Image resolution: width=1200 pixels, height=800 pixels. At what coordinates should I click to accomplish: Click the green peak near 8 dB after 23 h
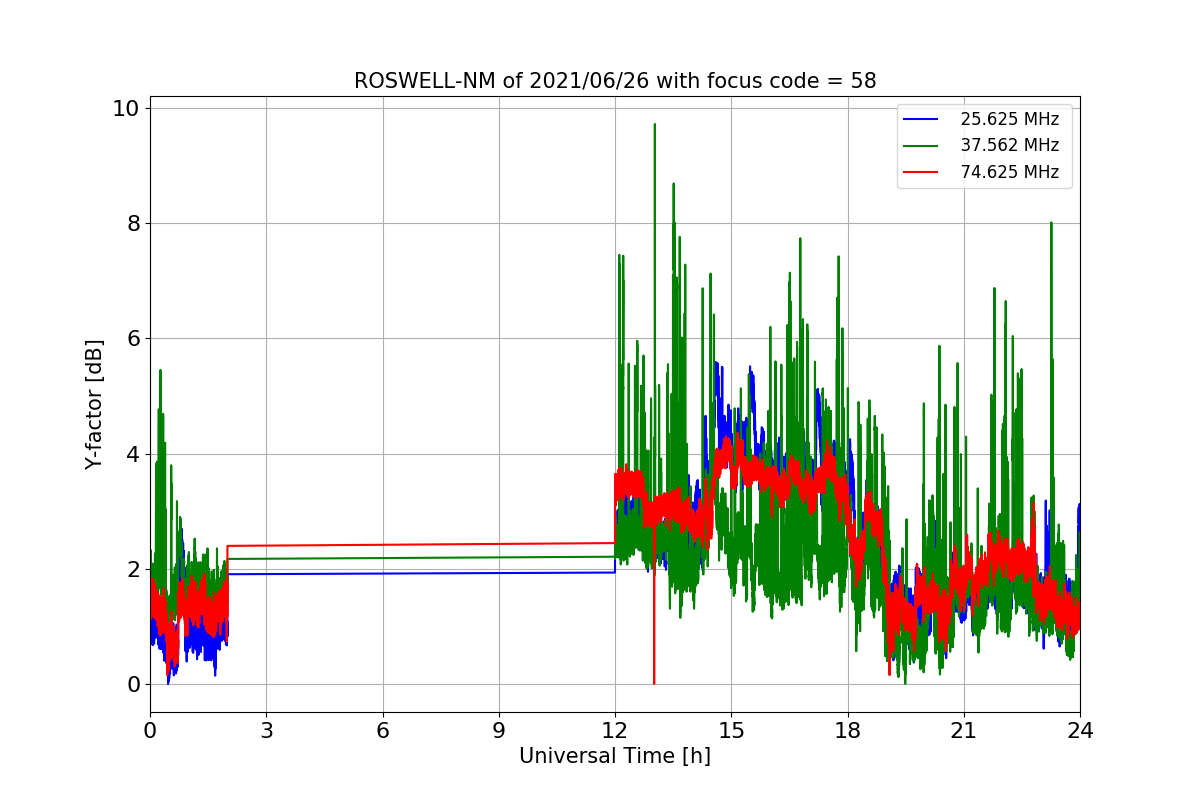1051,225
